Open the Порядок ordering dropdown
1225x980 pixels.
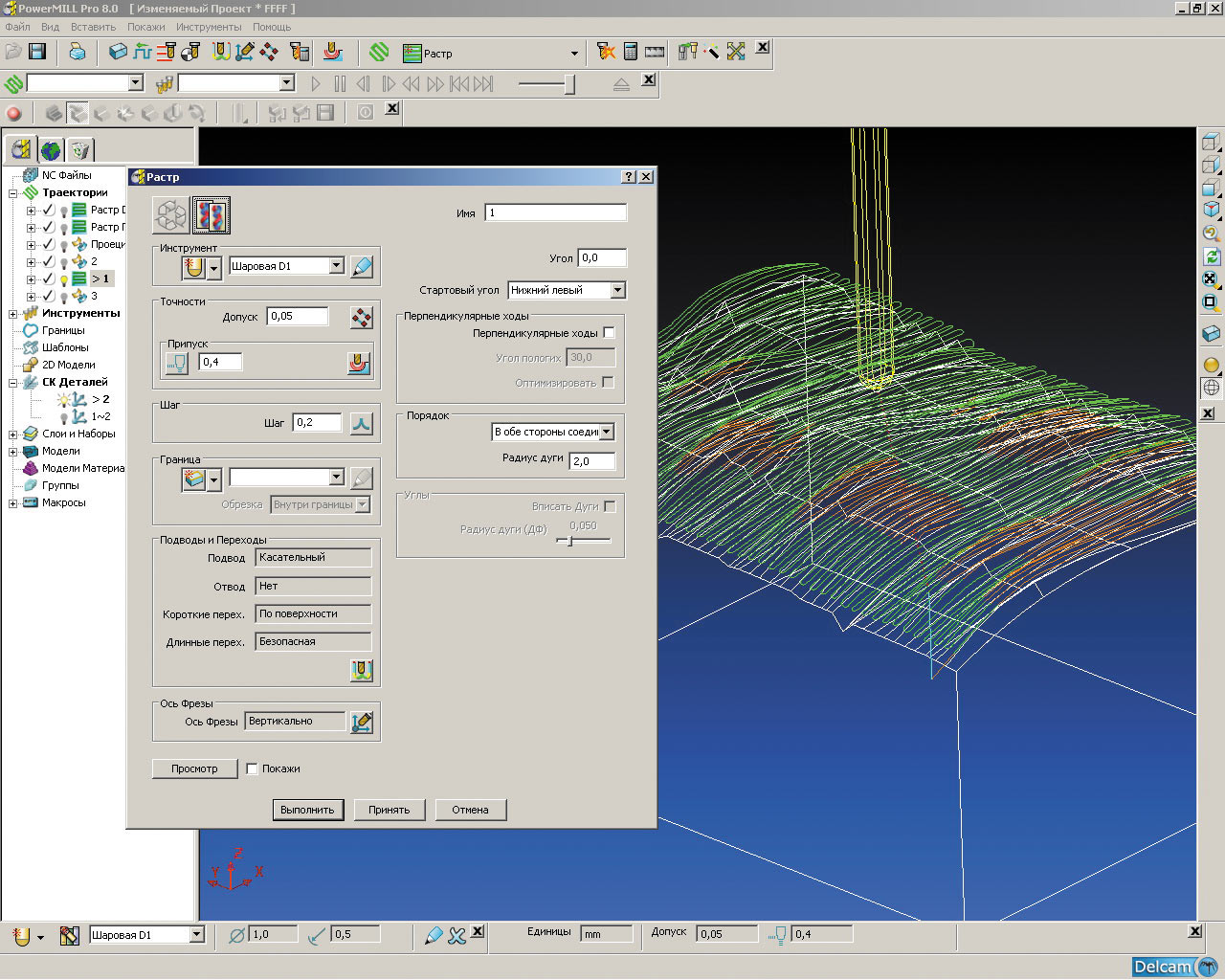[x=606, y=432]
